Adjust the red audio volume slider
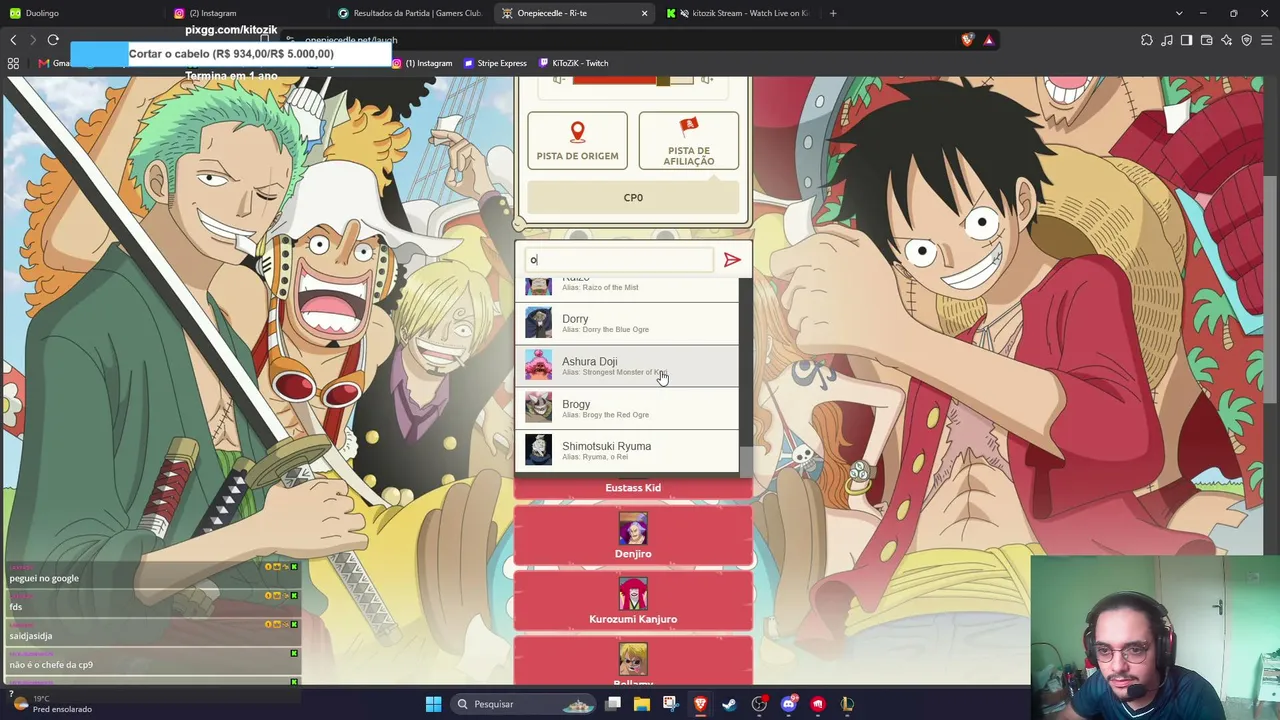The image size is (1280, 720). click(634, 80)
